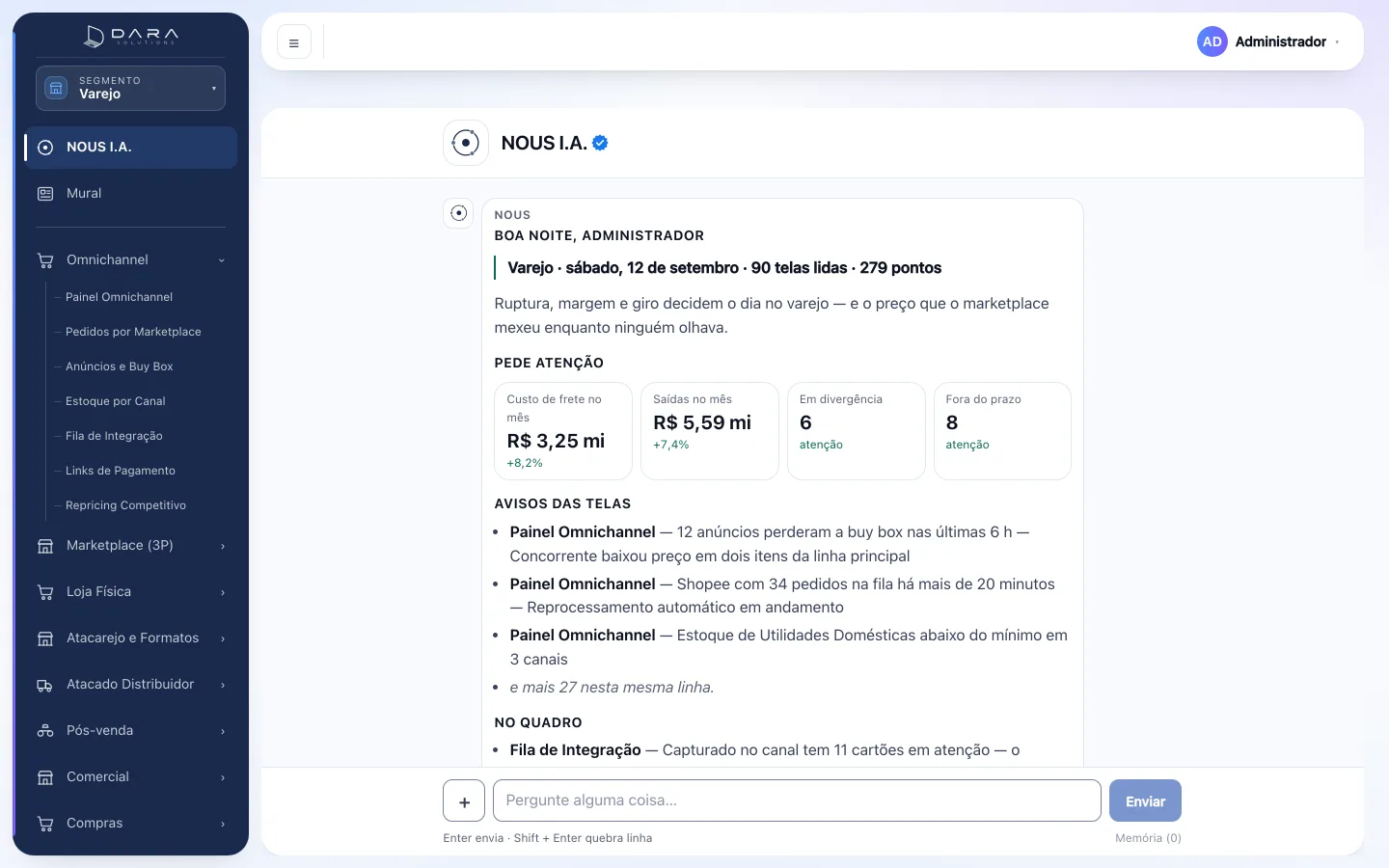Screen dimensions: 1389x868
Task: Collapse the Omnichannel section chevron
Action: point(222,260)
